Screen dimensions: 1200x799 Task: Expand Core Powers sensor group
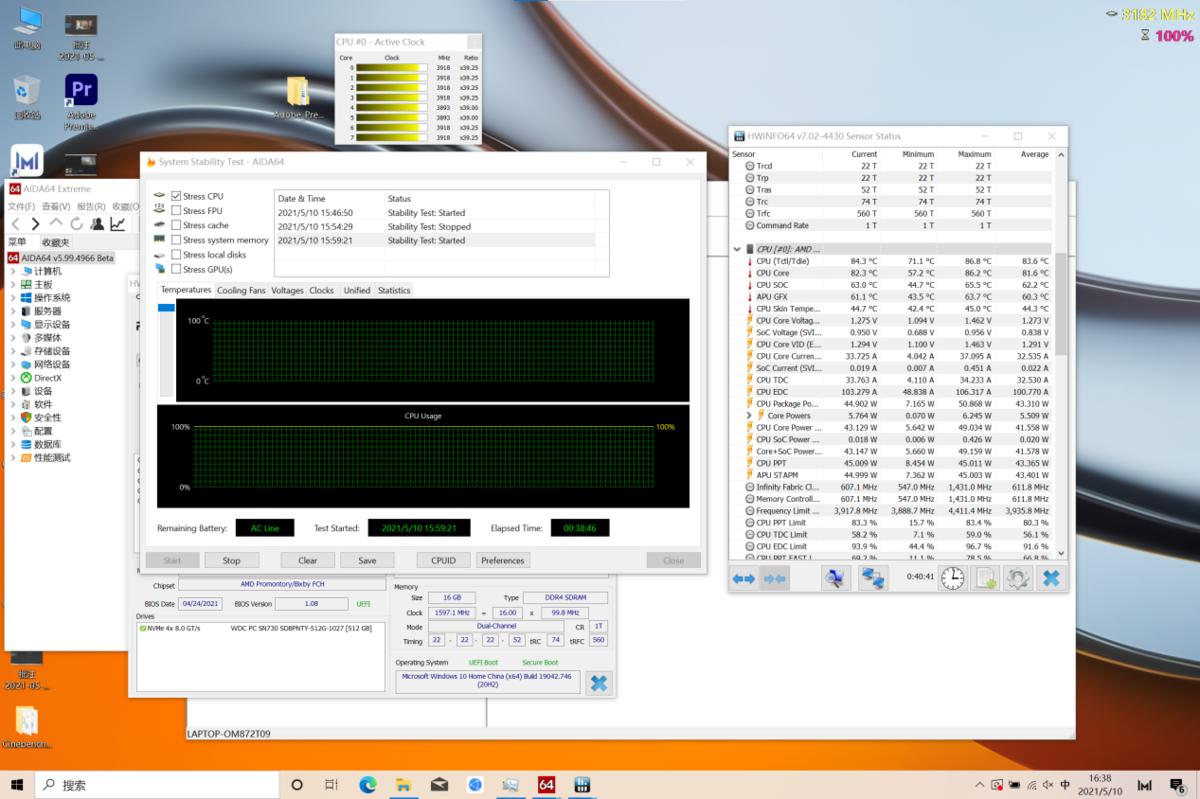748,415
